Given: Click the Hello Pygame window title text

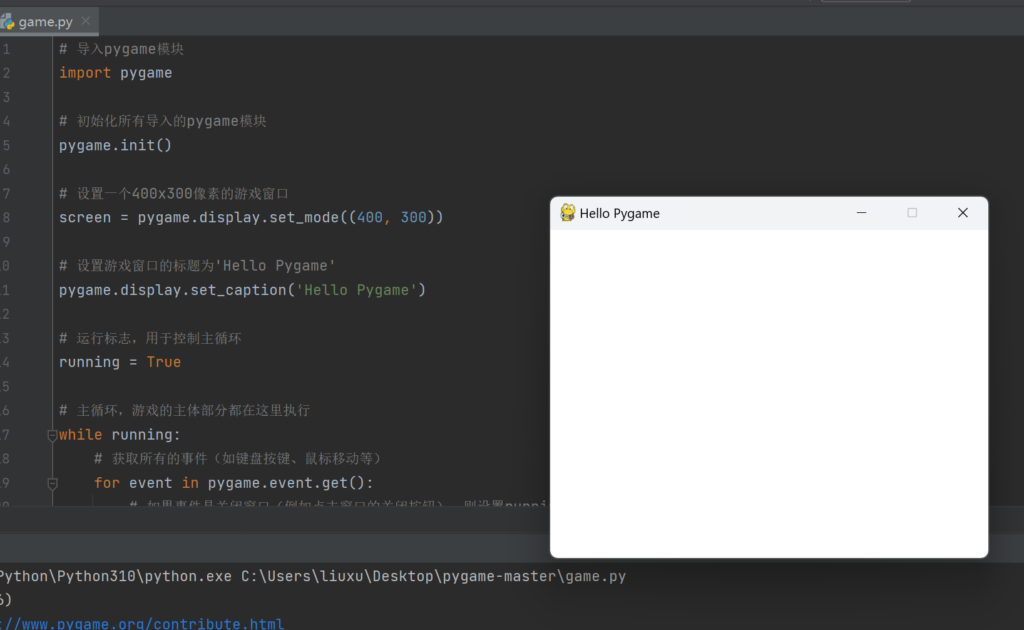Looking at the screenshot, I should point(619,214).
